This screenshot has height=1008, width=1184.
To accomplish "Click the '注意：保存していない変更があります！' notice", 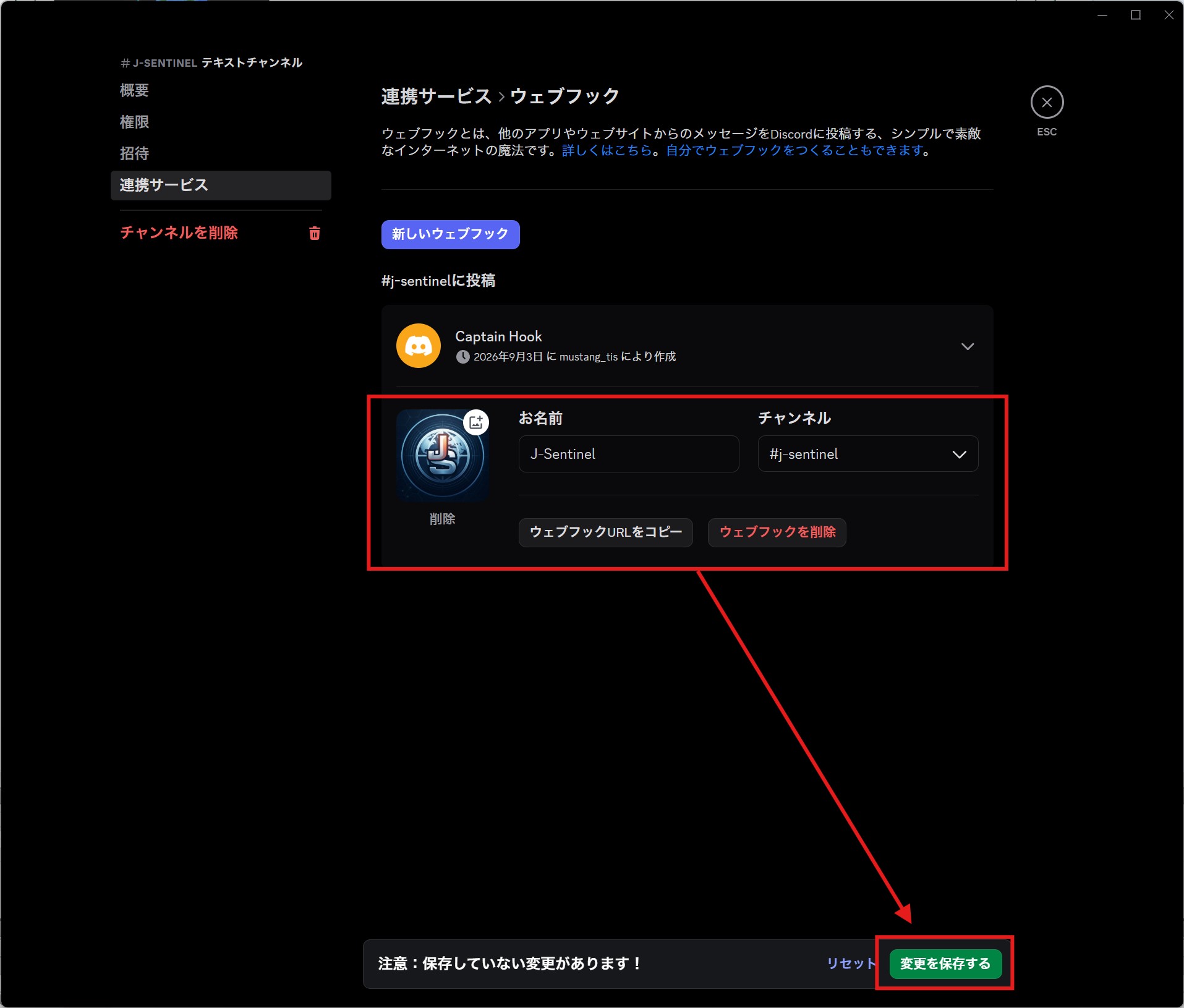I will (x=510, y=963).
